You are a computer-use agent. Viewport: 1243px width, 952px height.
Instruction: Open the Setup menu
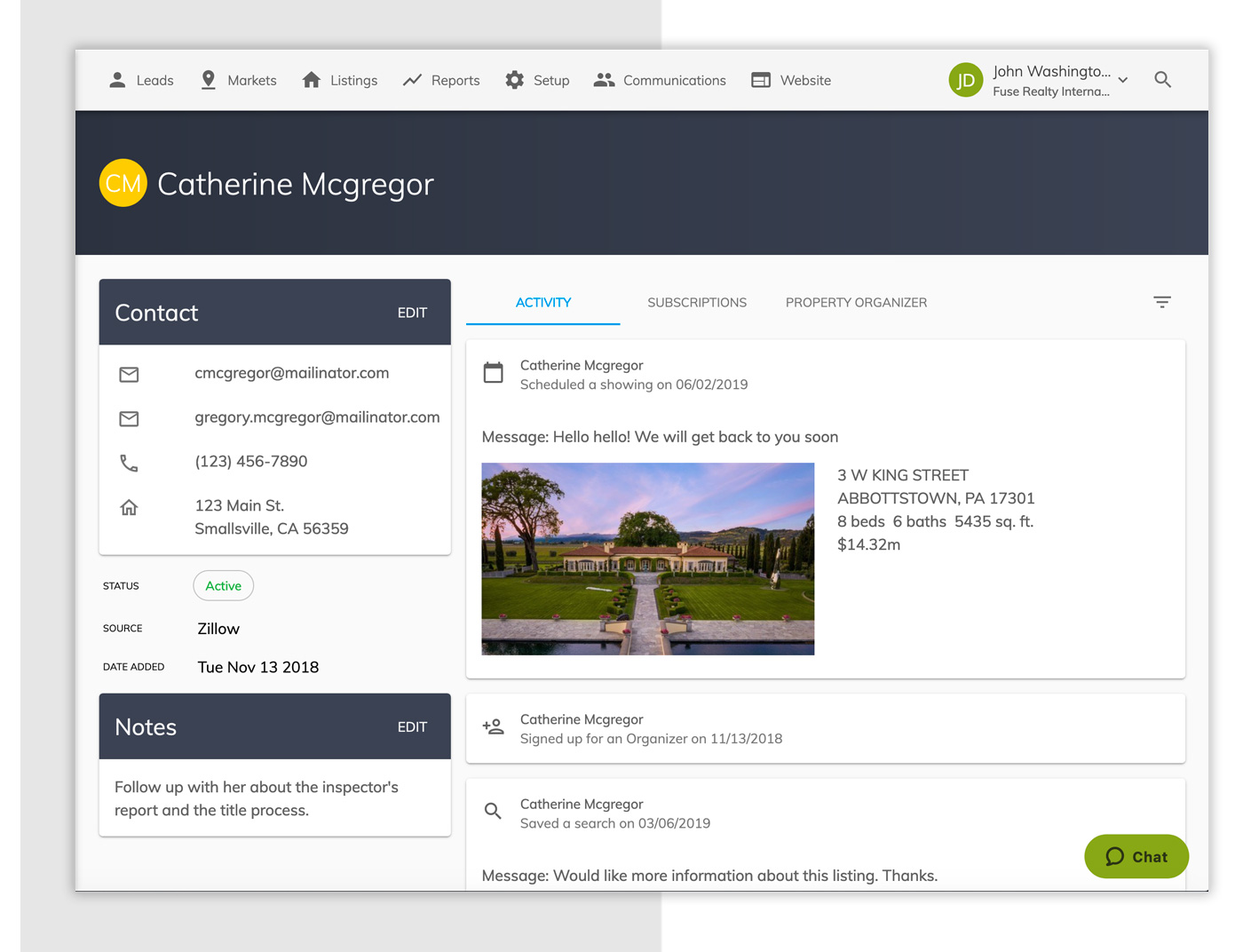[x=537, y=80]
